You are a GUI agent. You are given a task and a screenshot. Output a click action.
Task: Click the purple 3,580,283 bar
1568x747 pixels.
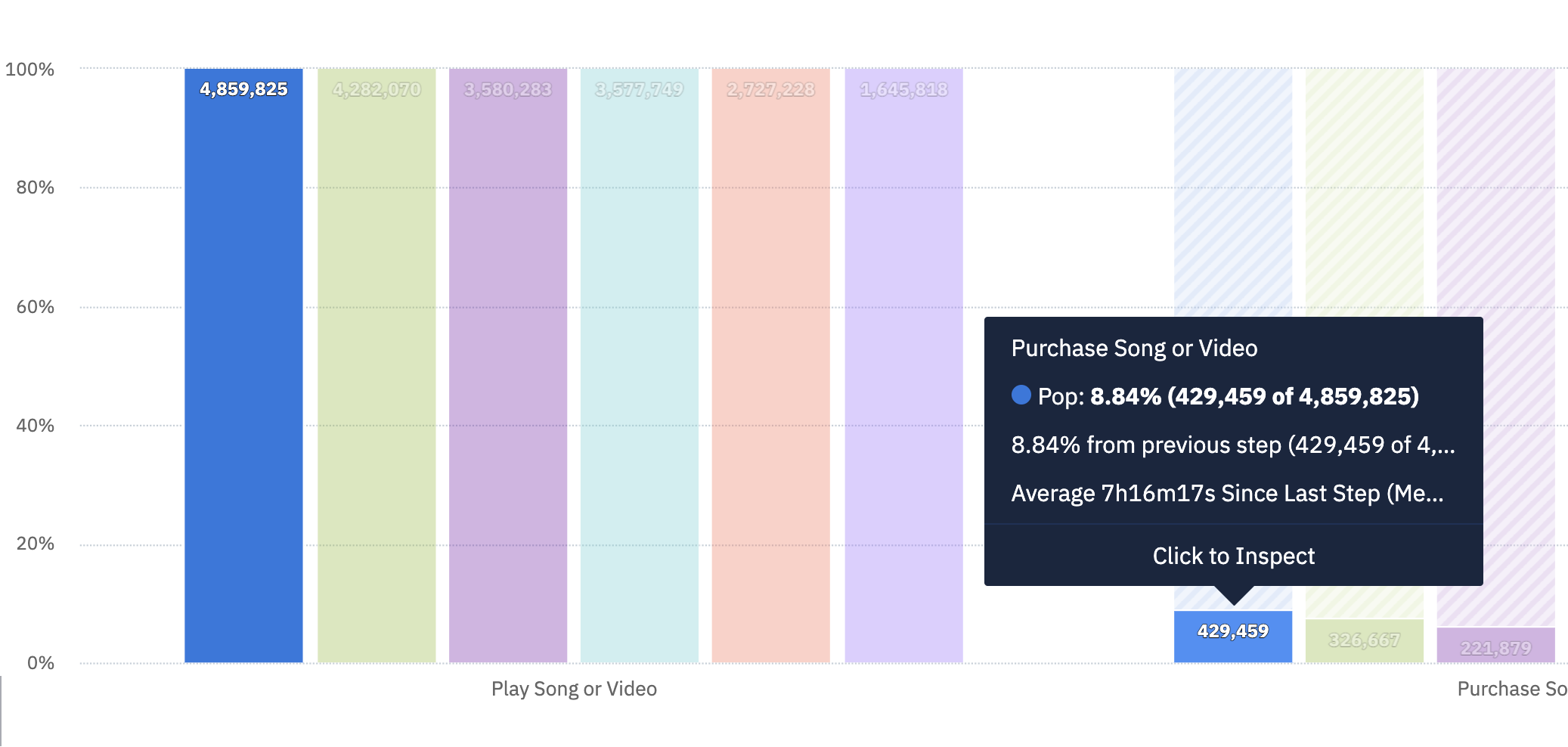tap(508, 363)
